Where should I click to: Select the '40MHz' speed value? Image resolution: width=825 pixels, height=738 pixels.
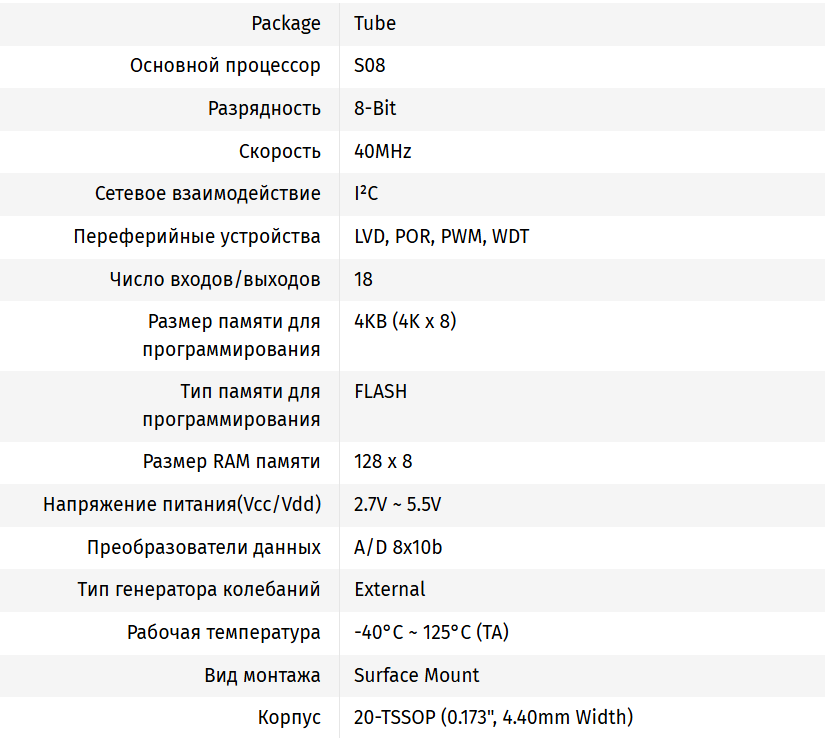(383, 151)
